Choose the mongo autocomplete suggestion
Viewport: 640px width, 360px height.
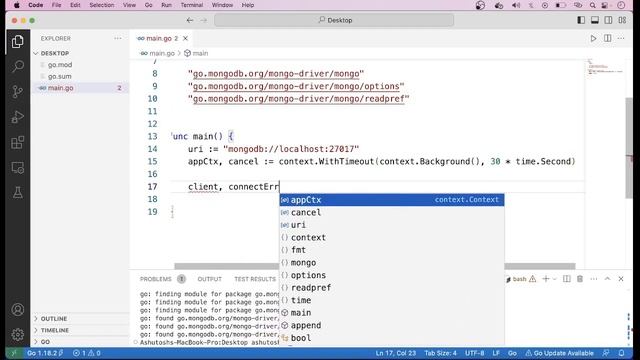392,263
